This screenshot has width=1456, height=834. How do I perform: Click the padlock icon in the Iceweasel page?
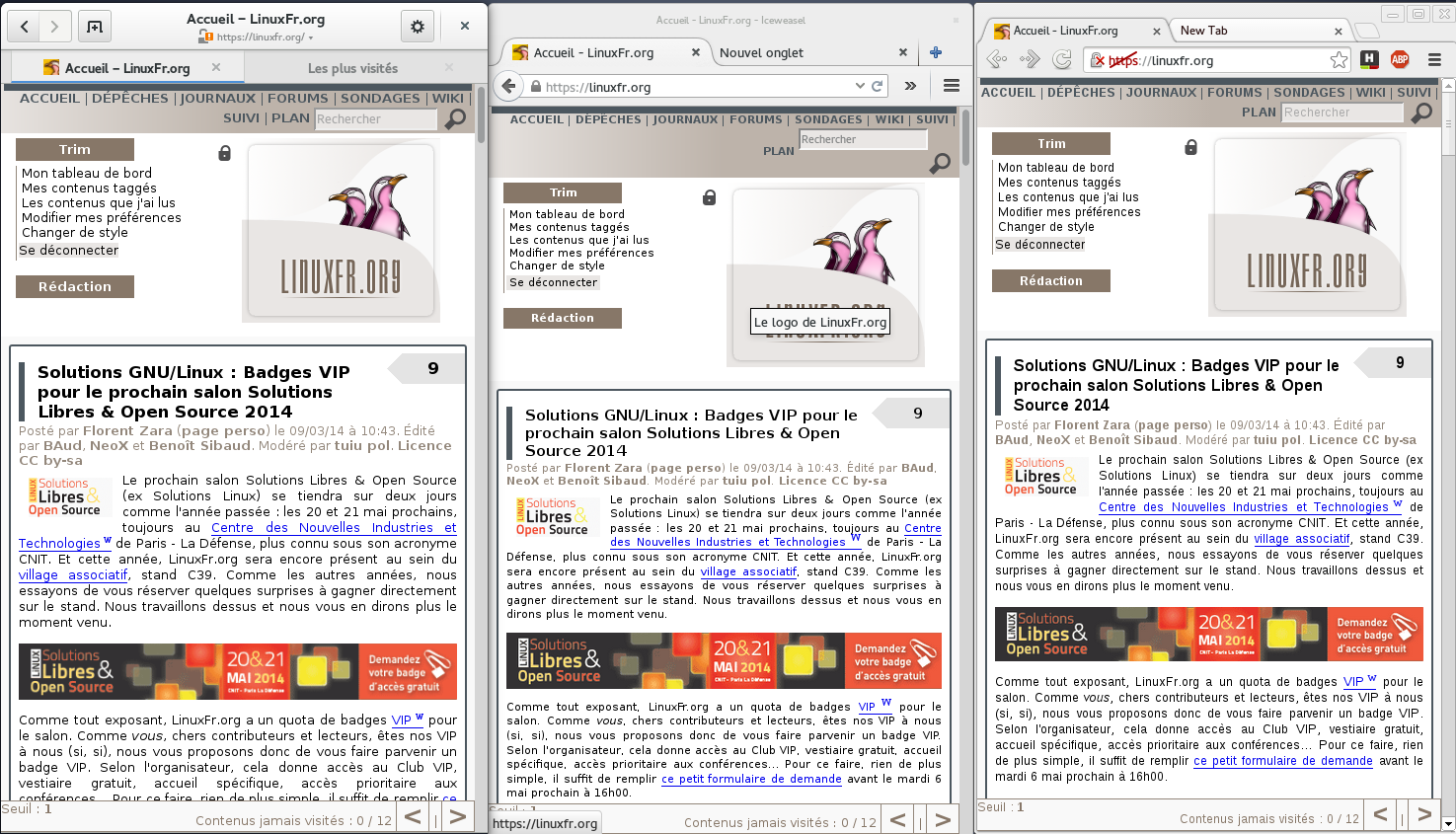coord(709,197)
